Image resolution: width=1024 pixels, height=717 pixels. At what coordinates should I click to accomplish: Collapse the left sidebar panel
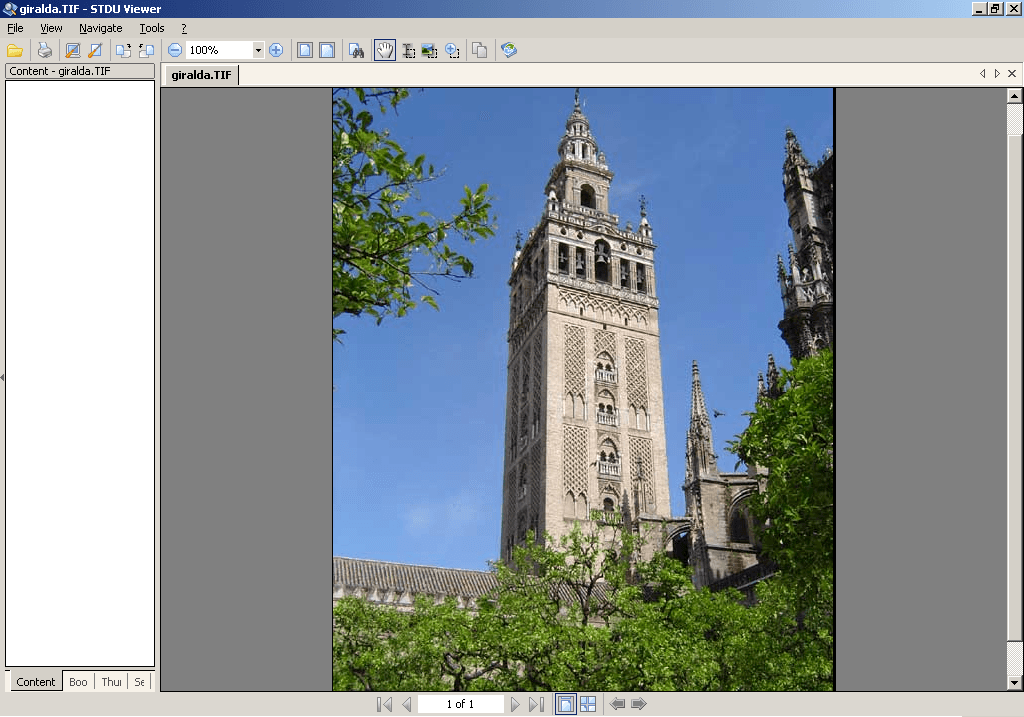coord(4,377)
